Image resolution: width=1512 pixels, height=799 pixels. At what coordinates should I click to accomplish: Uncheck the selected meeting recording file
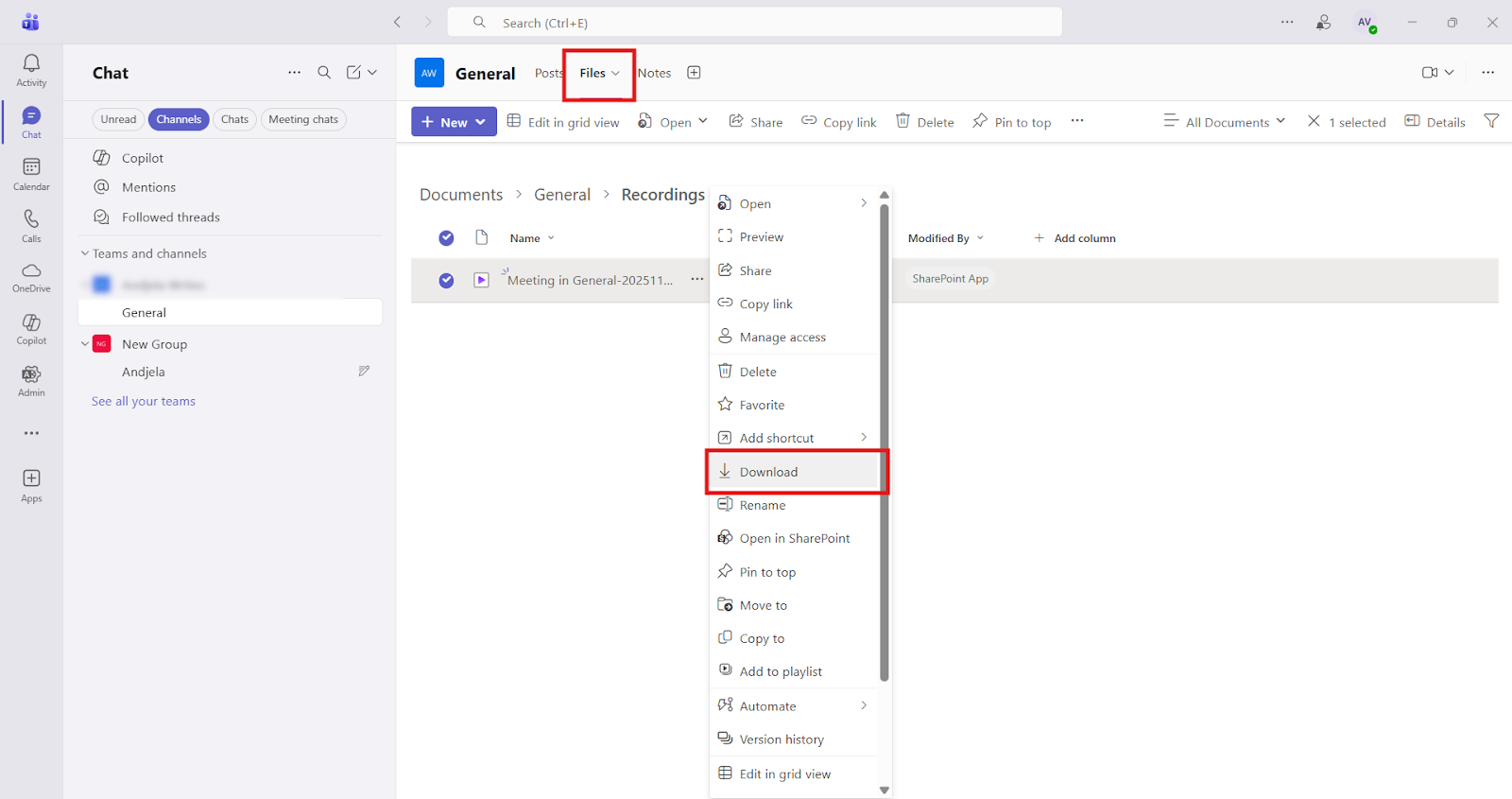tap(446, 280)
